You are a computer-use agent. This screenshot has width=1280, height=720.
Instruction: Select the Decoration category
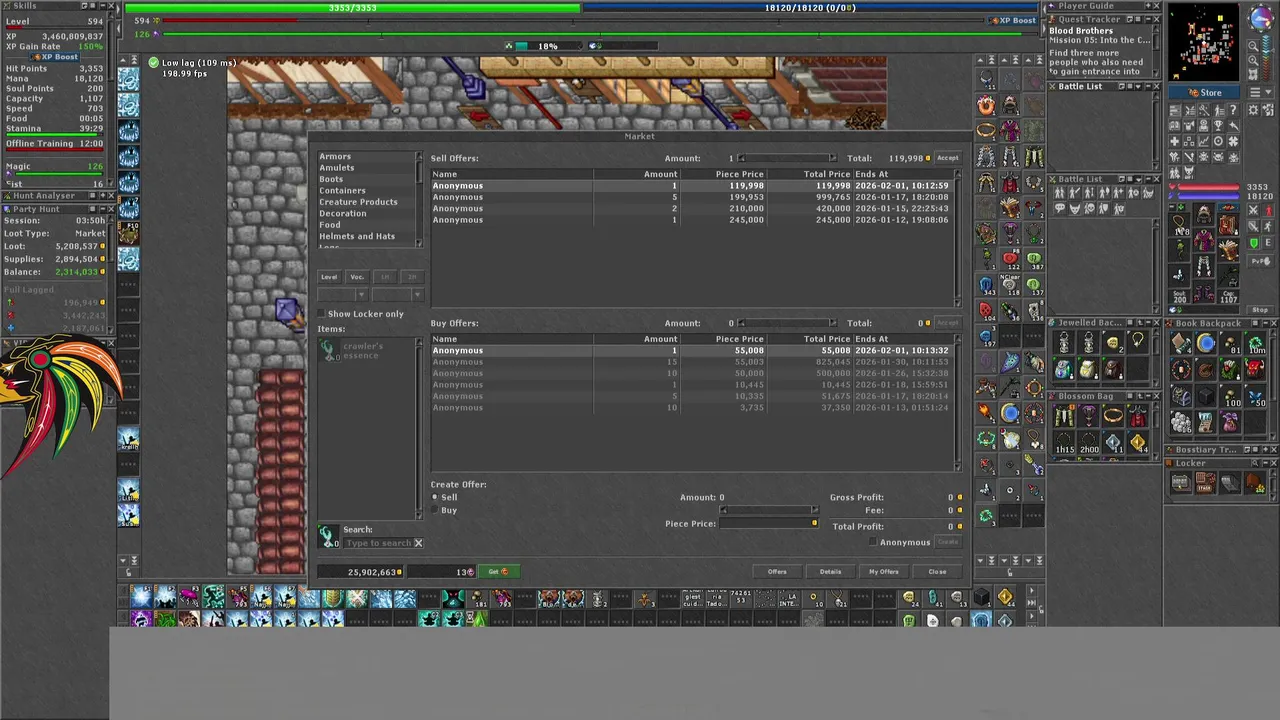pyautogui.click(x=343, y=213)
